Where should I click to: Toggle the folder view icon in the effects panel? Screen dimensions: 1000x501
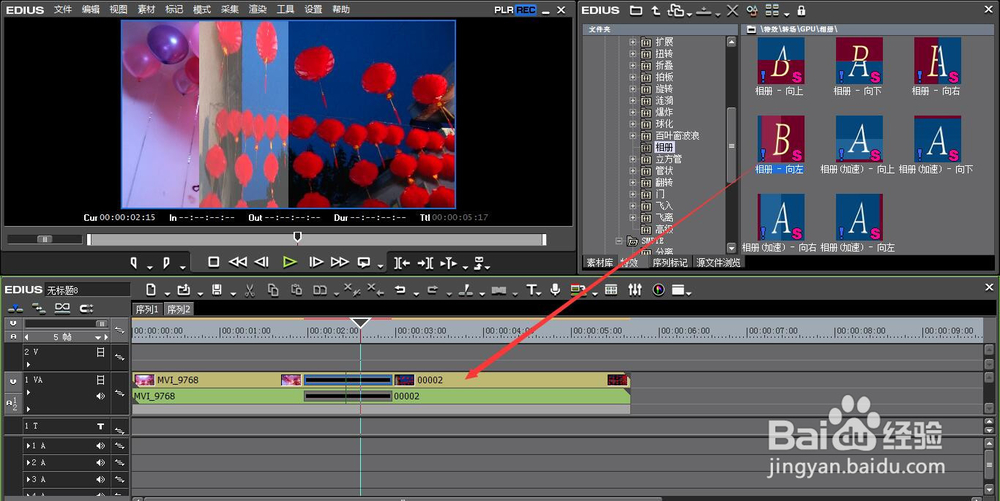(636, 10)
